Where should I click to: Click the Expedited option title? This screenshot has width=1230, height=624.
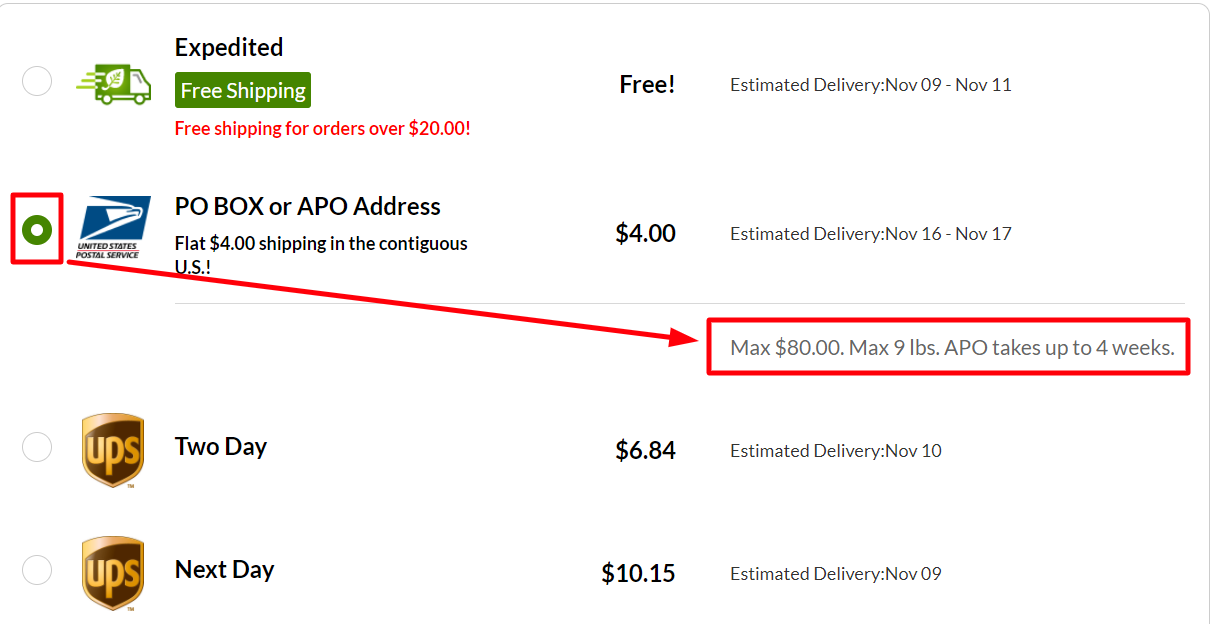tap(229, 47)
